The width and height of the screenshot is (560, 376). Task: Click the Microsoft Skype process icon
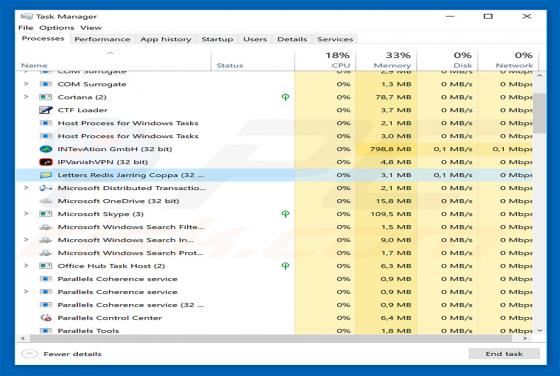[x=46, y=214]
